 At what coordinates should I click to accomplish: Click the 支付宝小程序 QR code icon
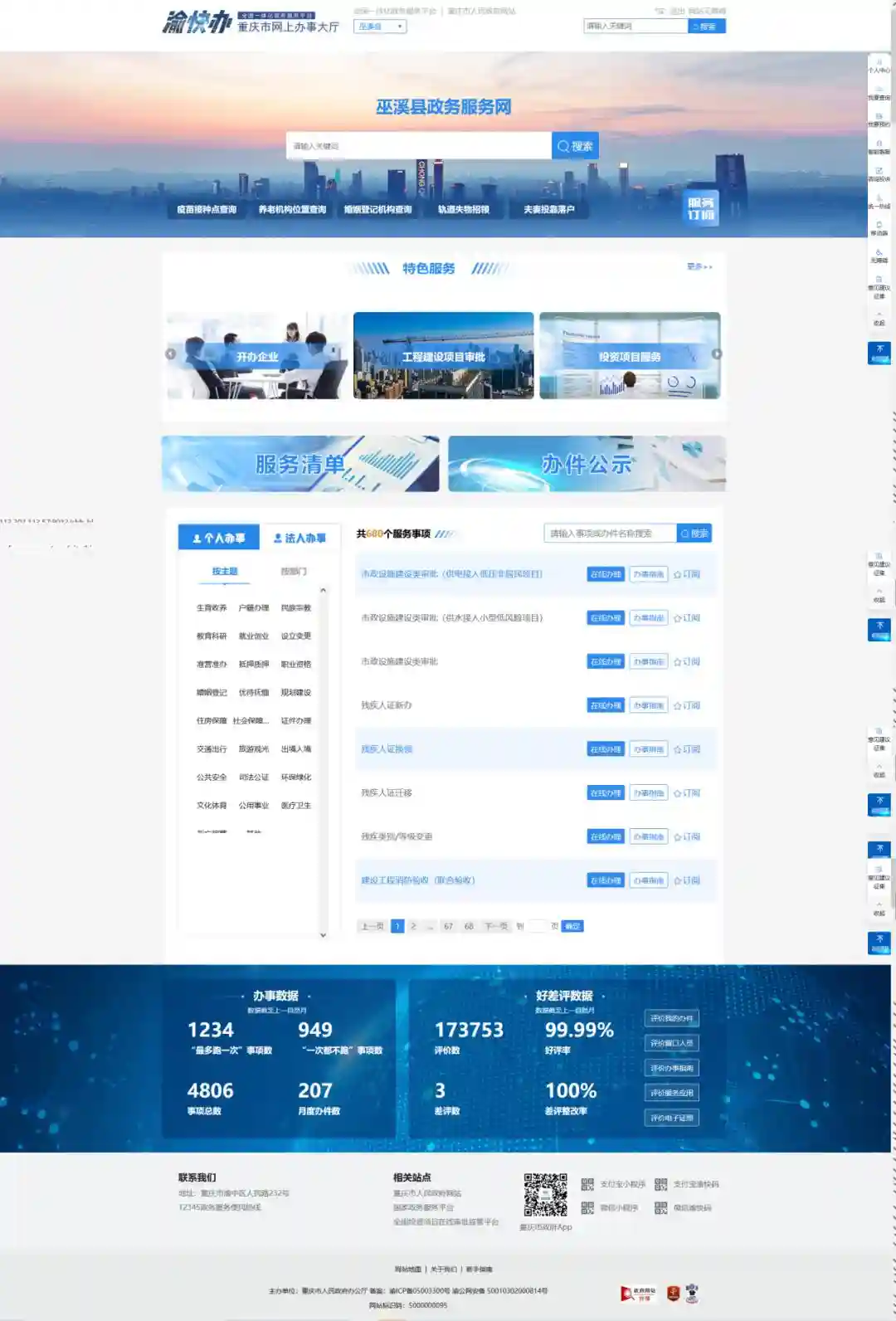pos(587,1184)
